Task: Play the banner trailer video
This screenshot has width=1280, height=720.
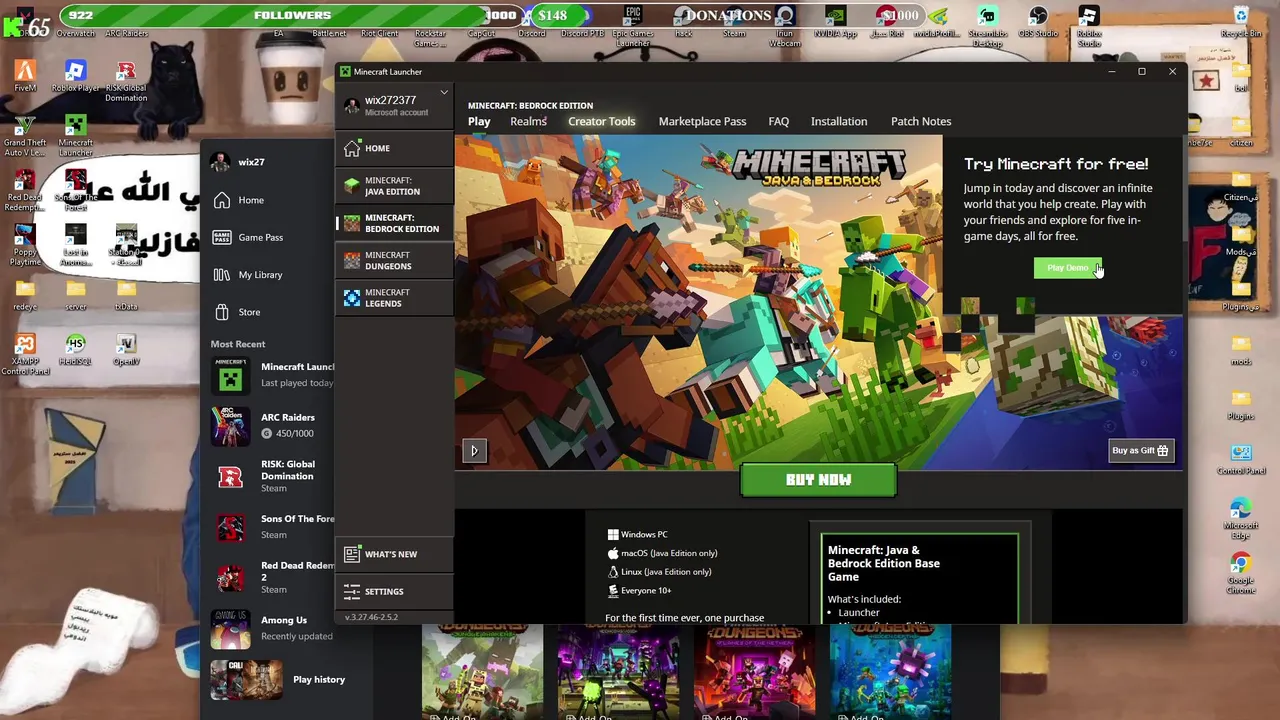Action: [x=474, y=450]
